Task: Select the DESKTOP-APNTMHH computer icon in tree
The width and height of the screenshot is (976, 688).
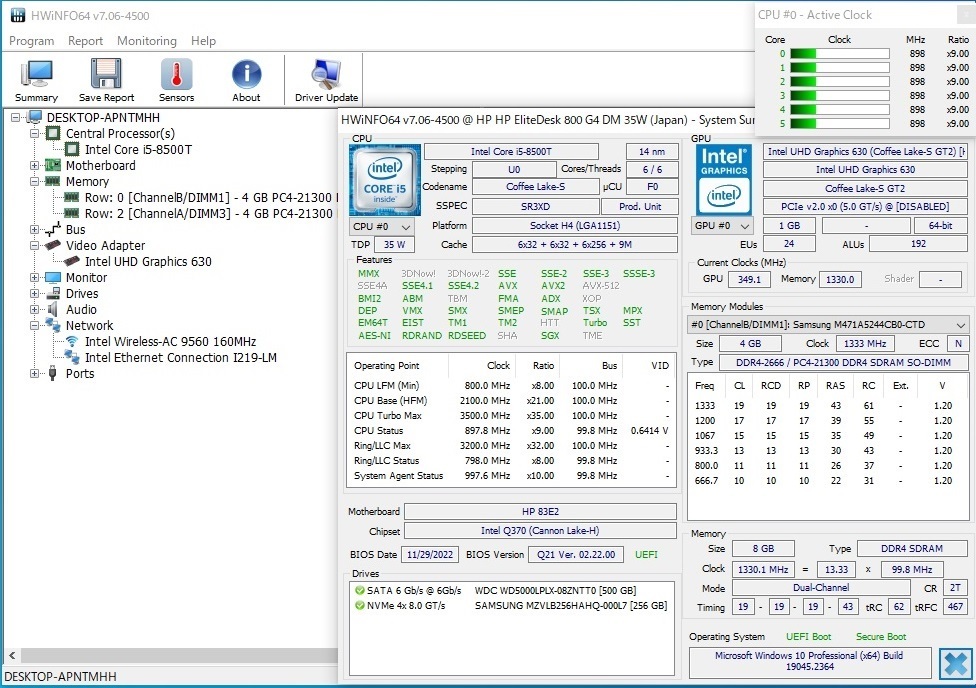Action: point(35,117)
